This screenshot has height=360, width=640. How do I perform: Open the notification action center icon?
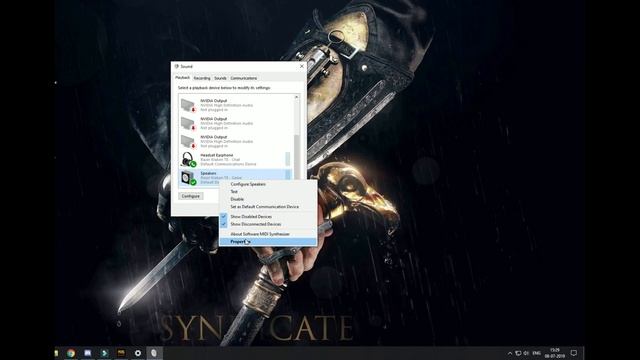(x=573, y=353)
